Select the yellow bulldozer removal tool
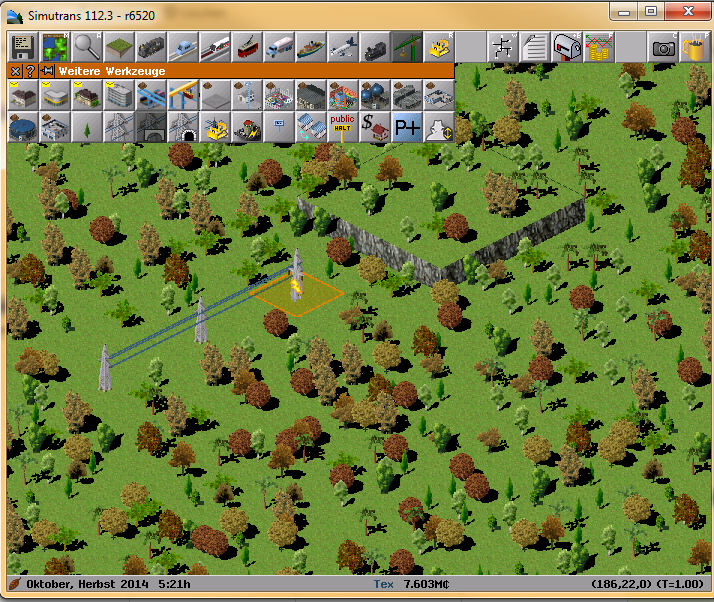Screen dimensions: 714x602 coord(439,47)
